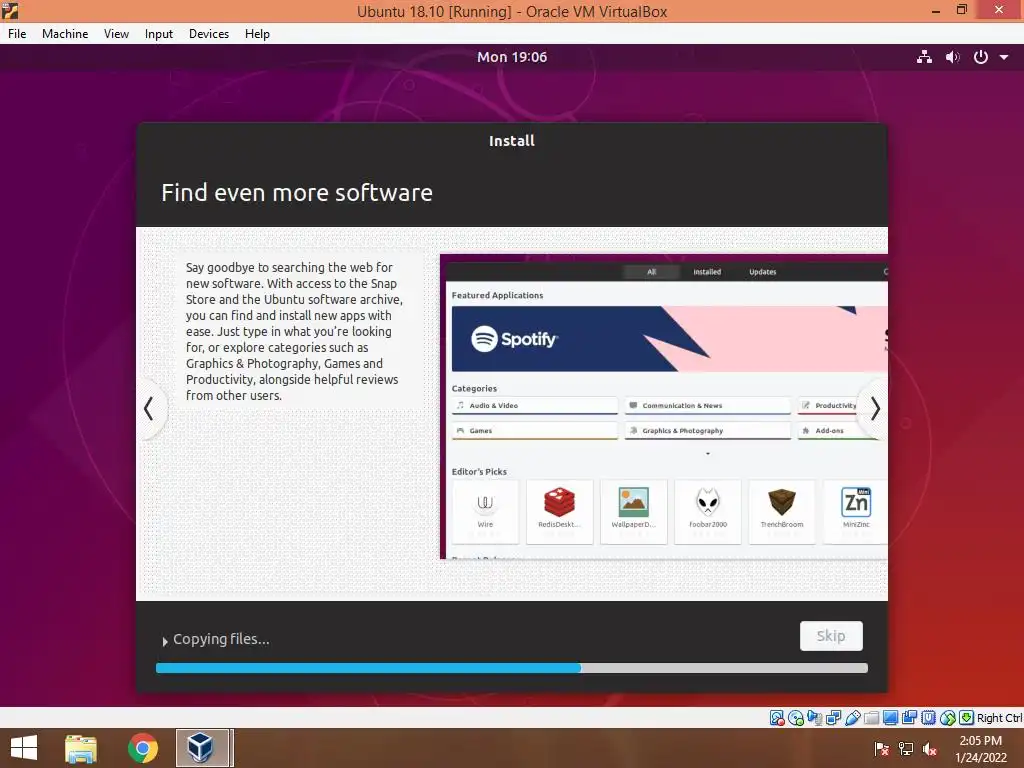Screen dimensions: 1024x768
Task: Switch to the Updates tab
Action: [763, 272]
